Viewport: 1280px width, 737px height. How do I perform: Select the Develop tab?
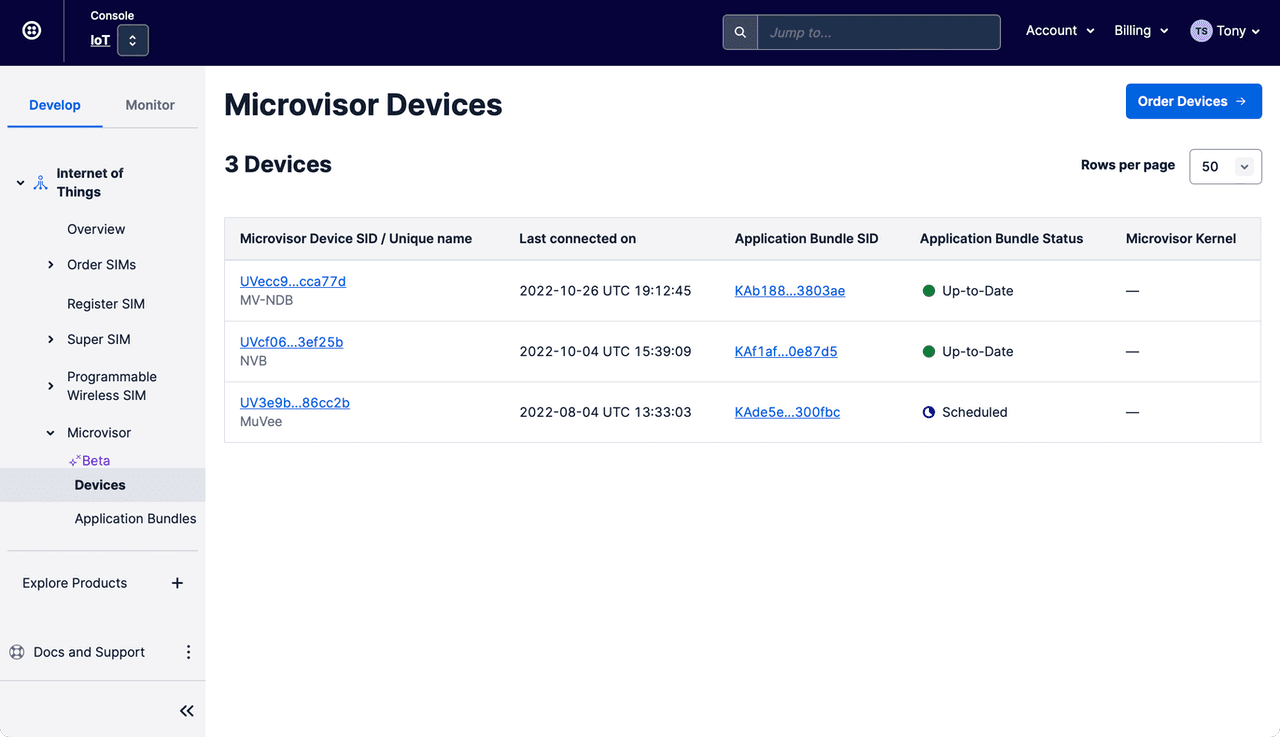pyautogui.click(x=54, y=104)
